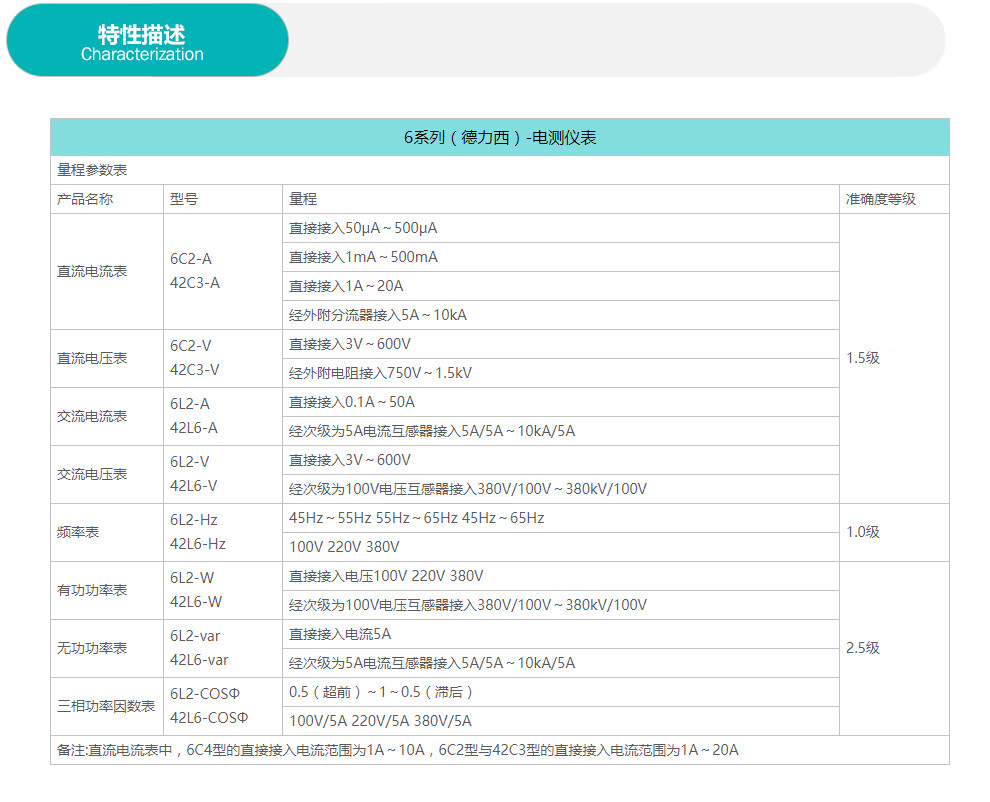Screen dimensions: 990x802
Task: Select the 备注 footnote row at table bottom
Action: (x=398, y=750)
